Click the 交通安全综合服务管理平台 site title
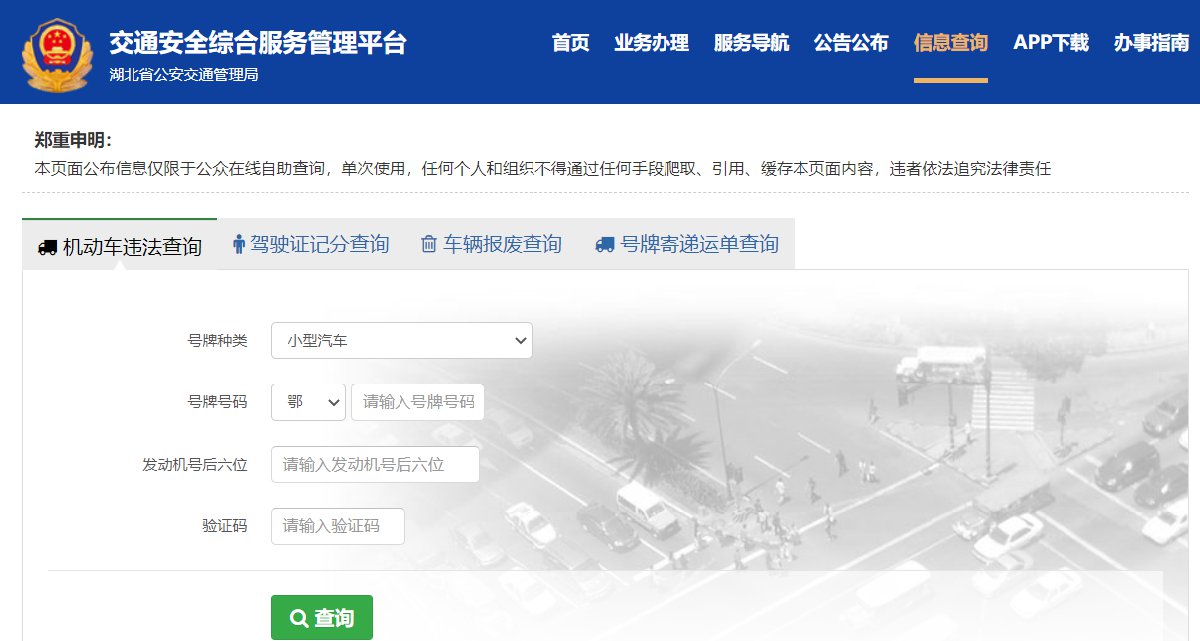The height and width of the screenshot is (641, 1200). (258, 43)
